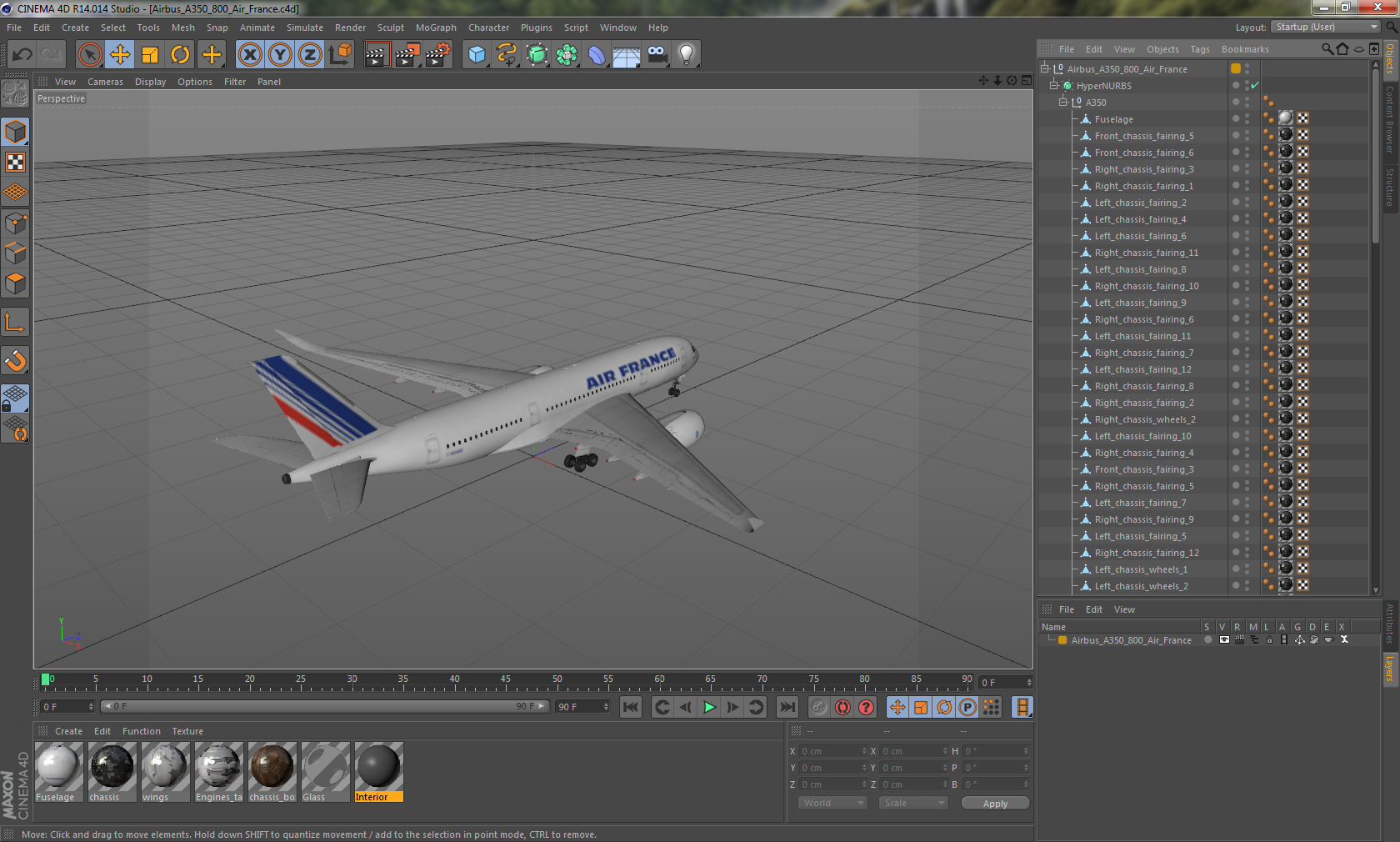This screenshot has width=1400, height=842.
Task: Toggle layer Solo dot for Airbus layer
Action: tap(1207, 640)
